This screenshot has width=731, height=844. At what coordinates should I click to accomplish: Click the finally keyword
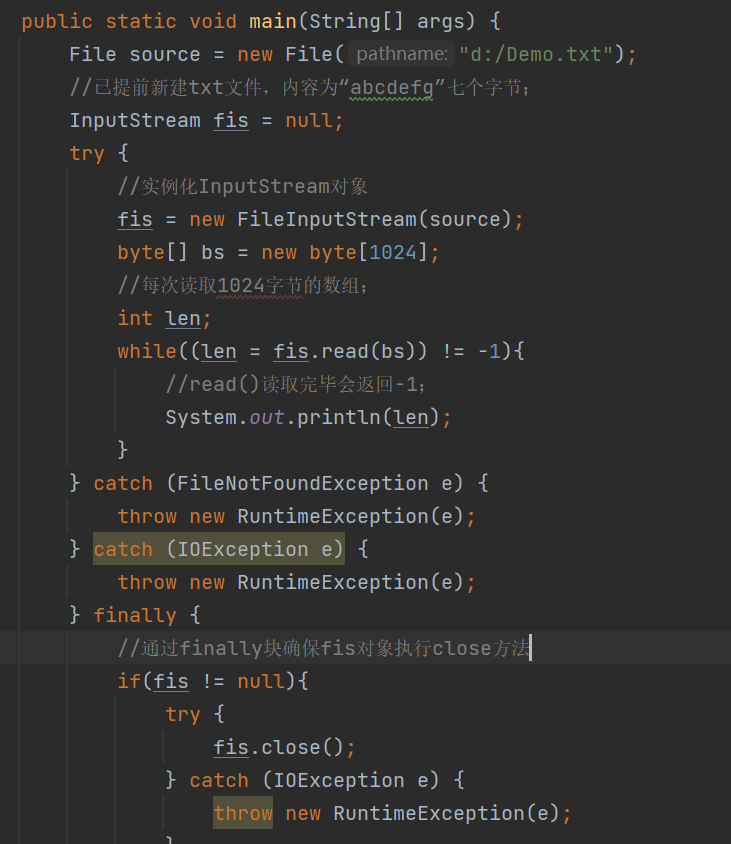134,615
